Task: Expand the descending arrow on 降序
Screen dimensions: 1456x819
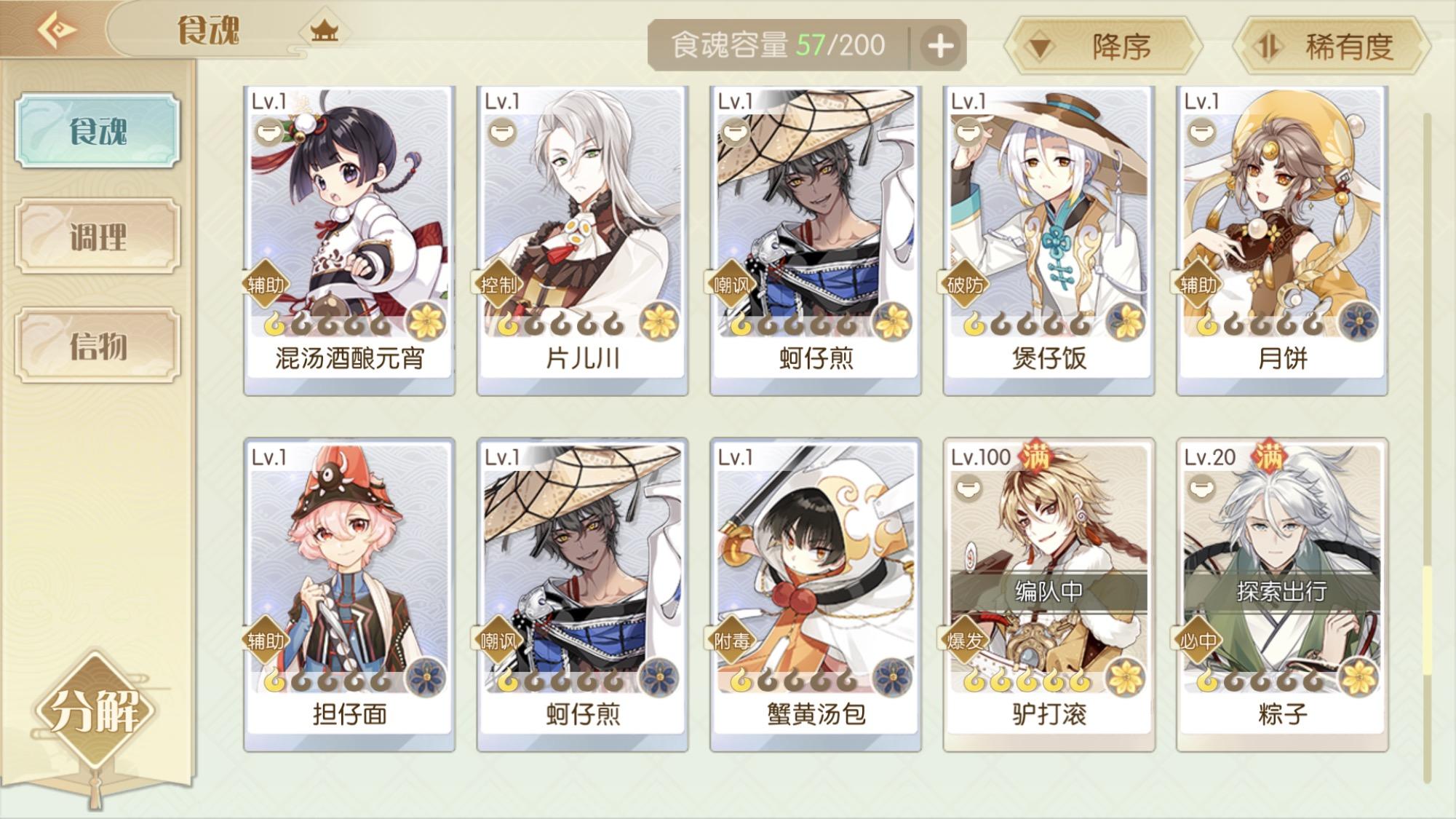Action: click(1040, 47)
